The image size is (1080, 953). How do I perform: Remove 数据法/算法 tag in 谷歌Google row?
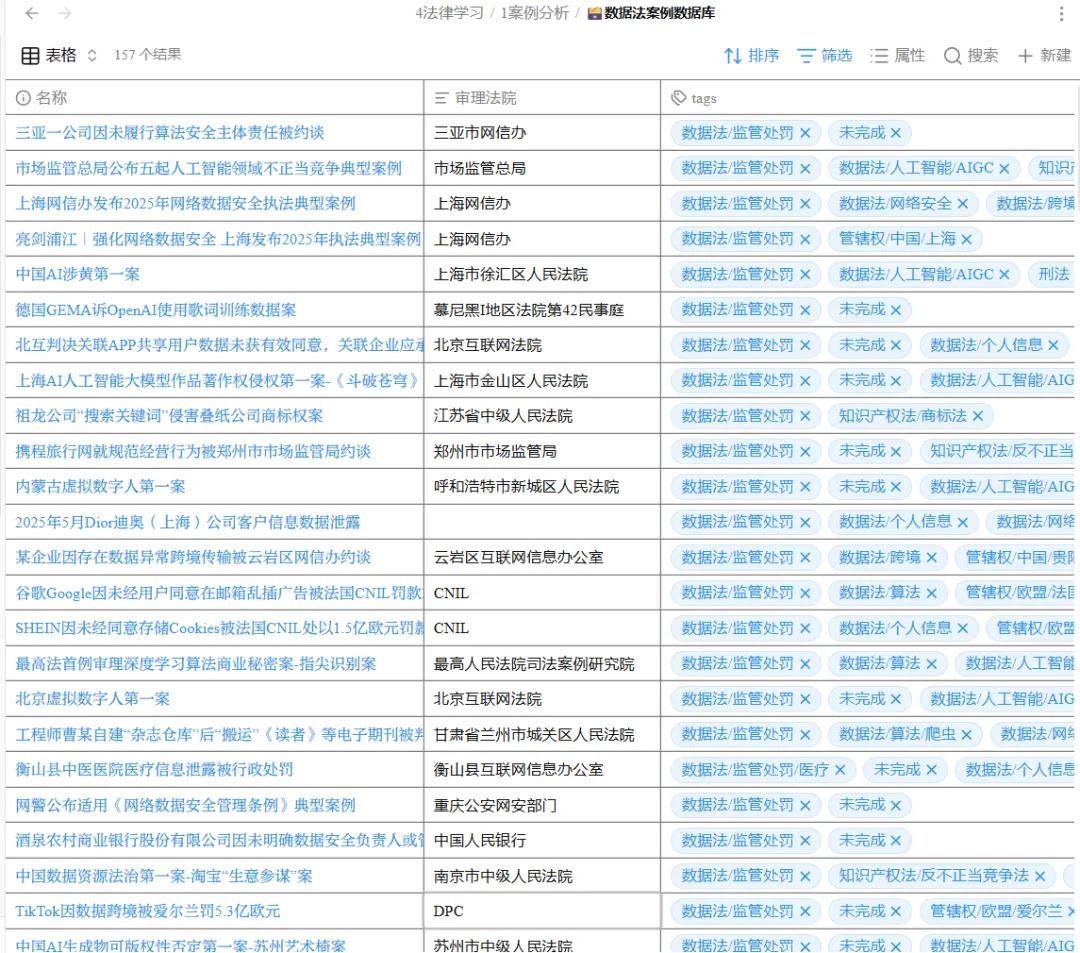click(x=932, y=593)
